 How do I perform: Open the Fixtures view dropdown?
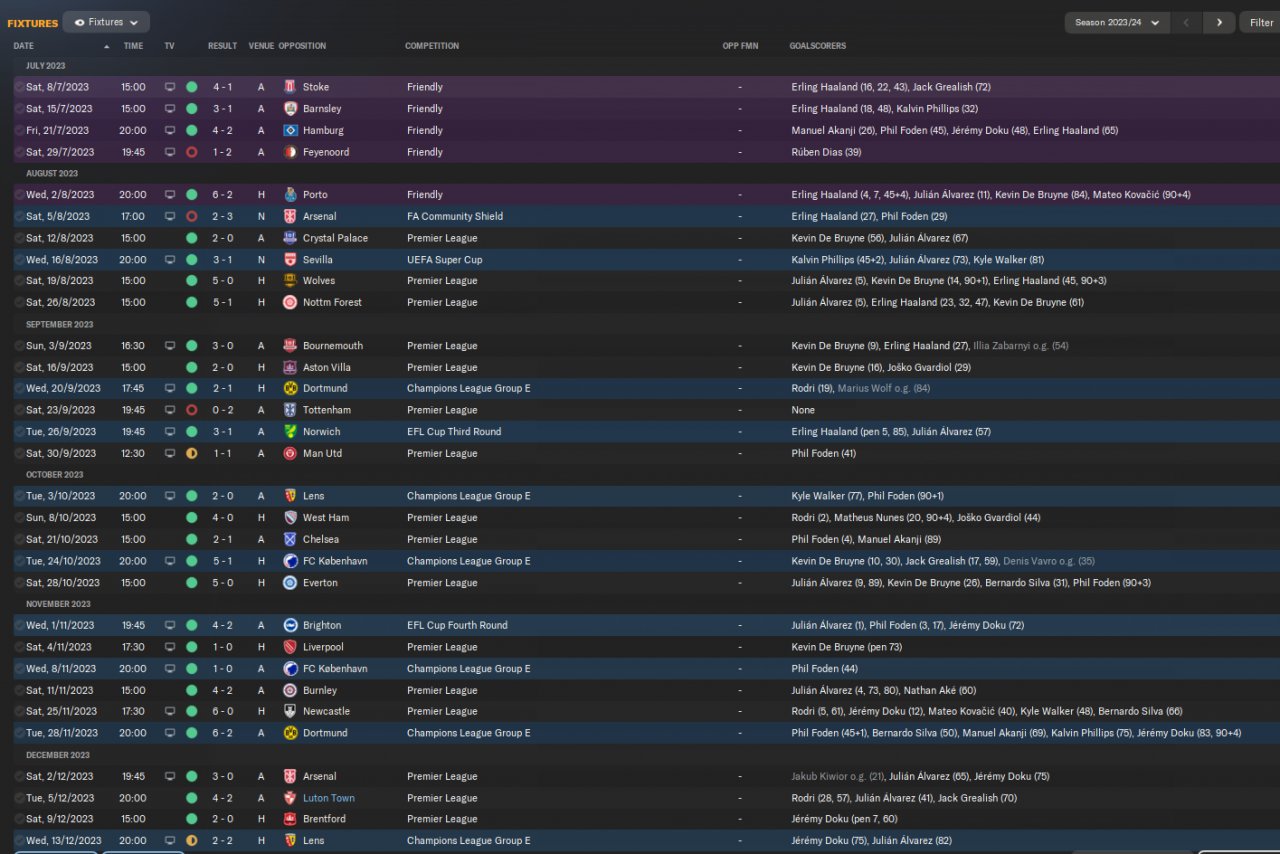point(106,22)
